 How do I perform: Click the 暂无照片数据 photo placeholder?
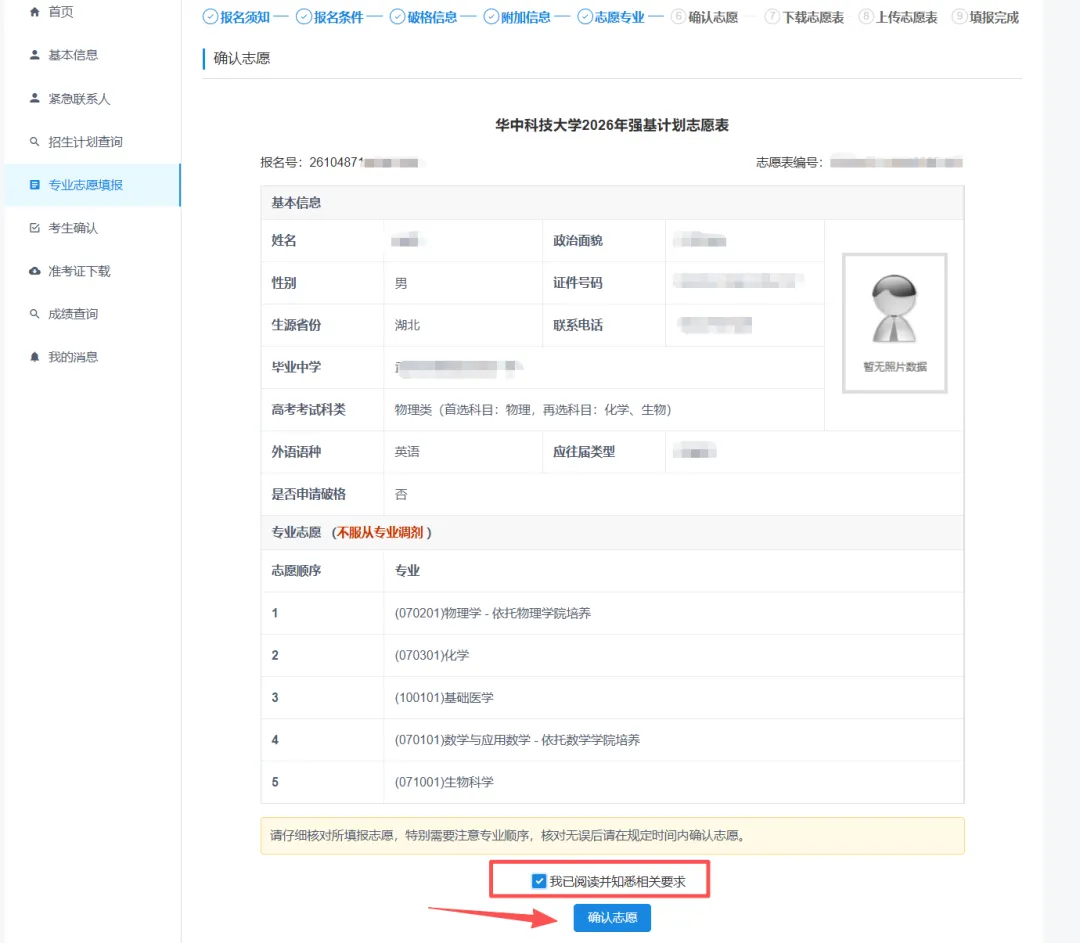click(x=893, y=322)
